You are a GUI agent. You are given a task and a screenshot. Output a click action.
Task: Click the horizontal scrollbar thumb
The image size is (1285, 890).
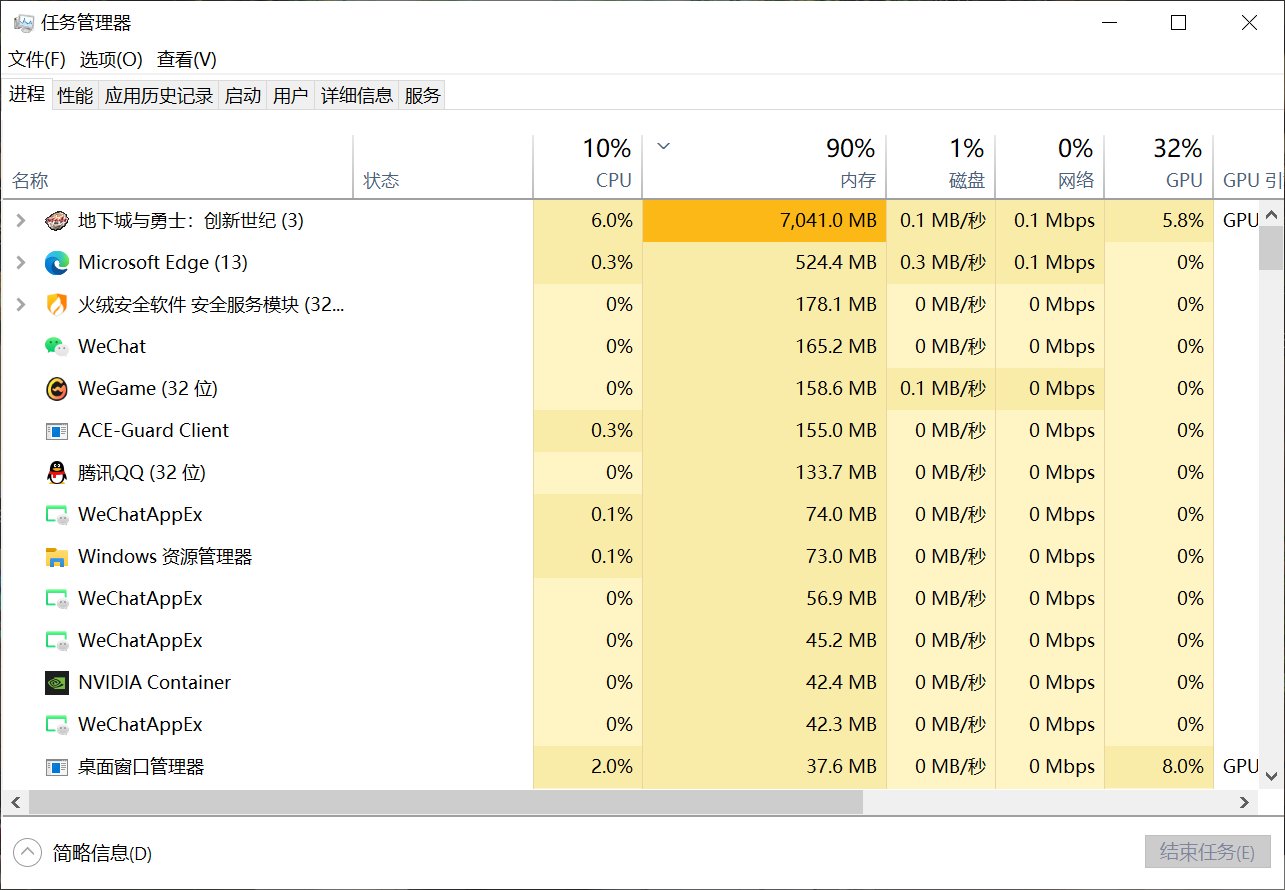(445, 802)
